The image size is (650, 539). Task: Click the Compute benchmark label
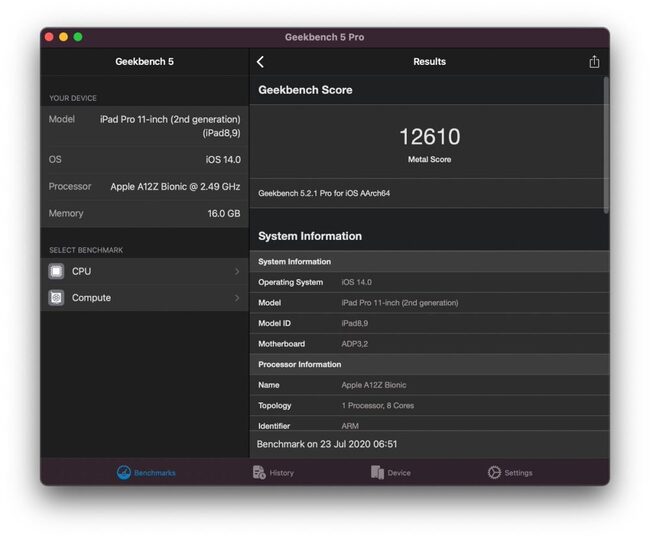click(91, 298)
